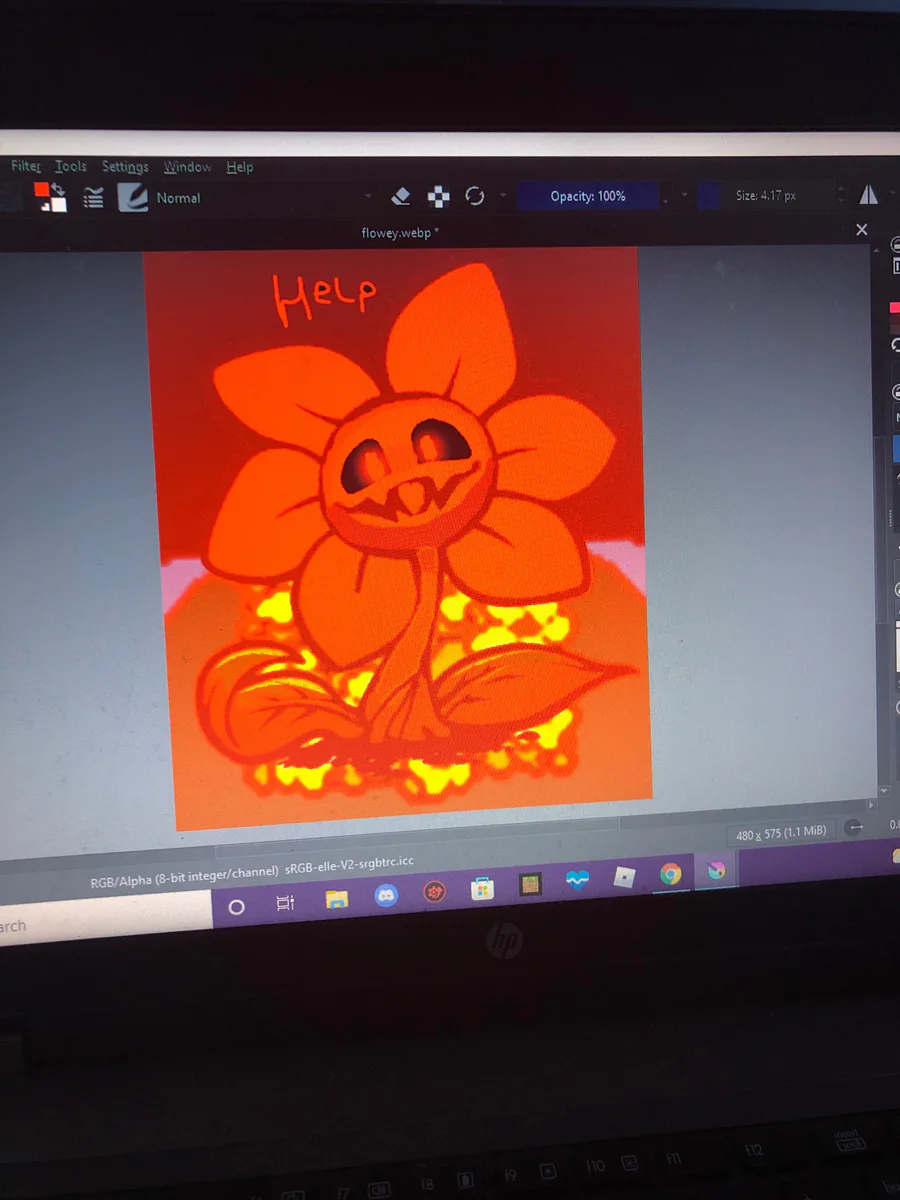Open Roblox icon on the taskbar
Screen dimensions: 900x1200
(624, 878)
